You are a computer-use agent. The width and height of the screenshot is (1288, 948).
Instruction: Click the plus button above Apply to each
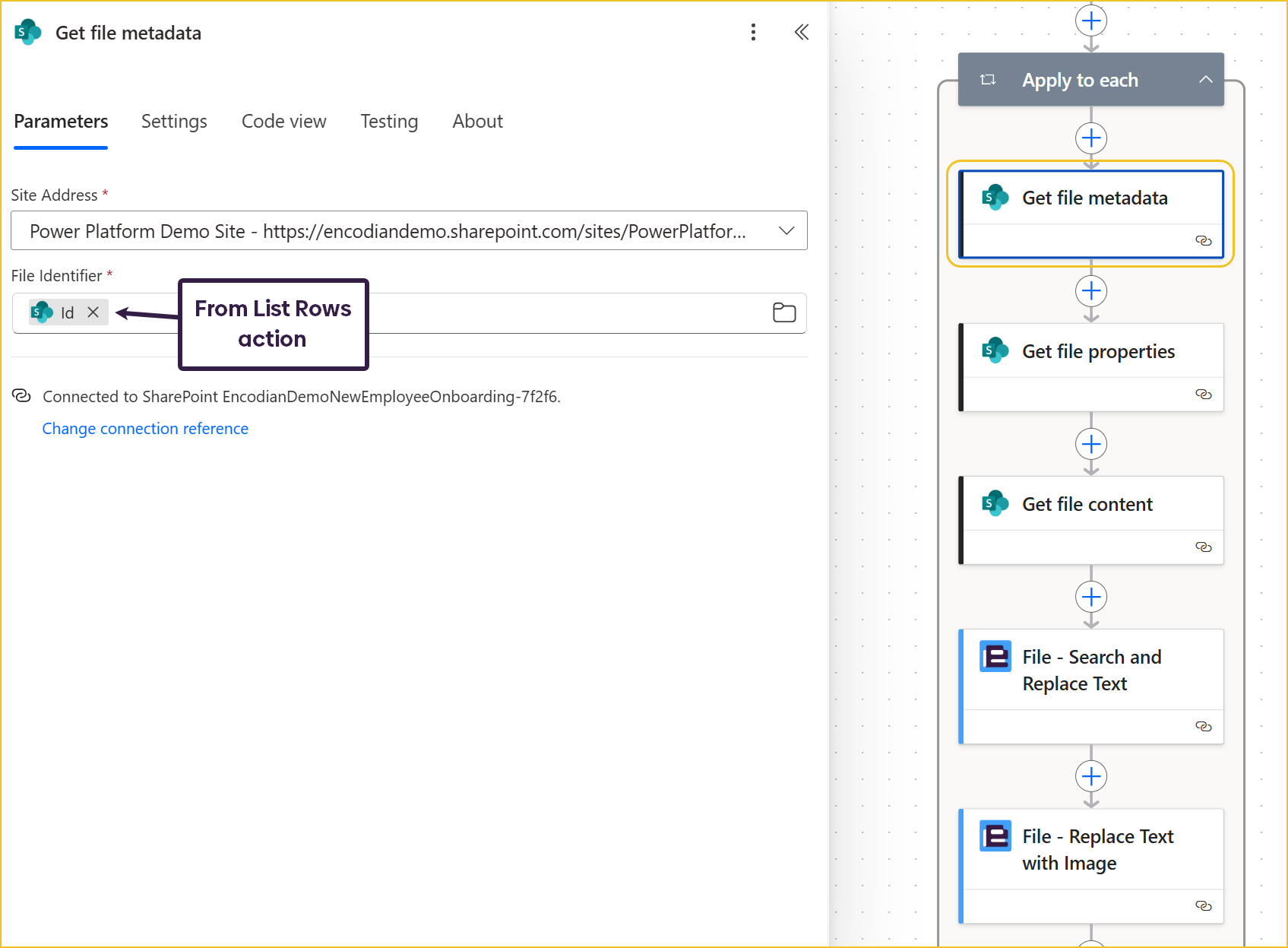click(x=1090, y=21)
